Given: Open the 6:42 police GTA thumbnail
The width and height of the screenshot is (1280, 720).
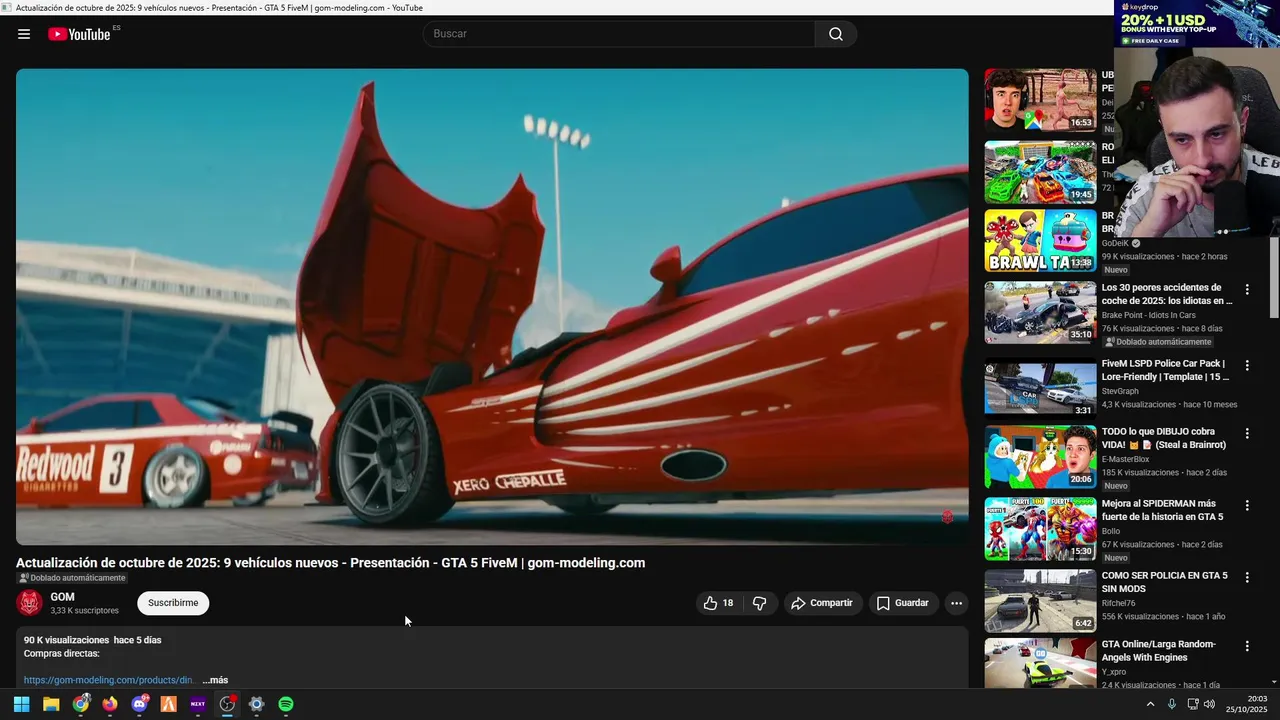Looking at the screenshot, I should 1040,601.
